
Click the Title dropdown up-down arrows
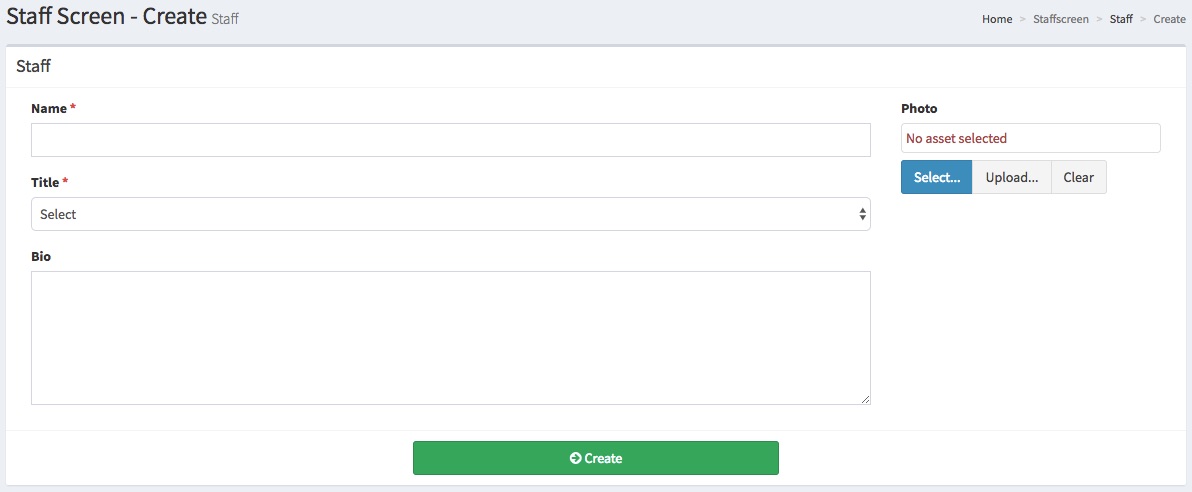tap(862, 214)
